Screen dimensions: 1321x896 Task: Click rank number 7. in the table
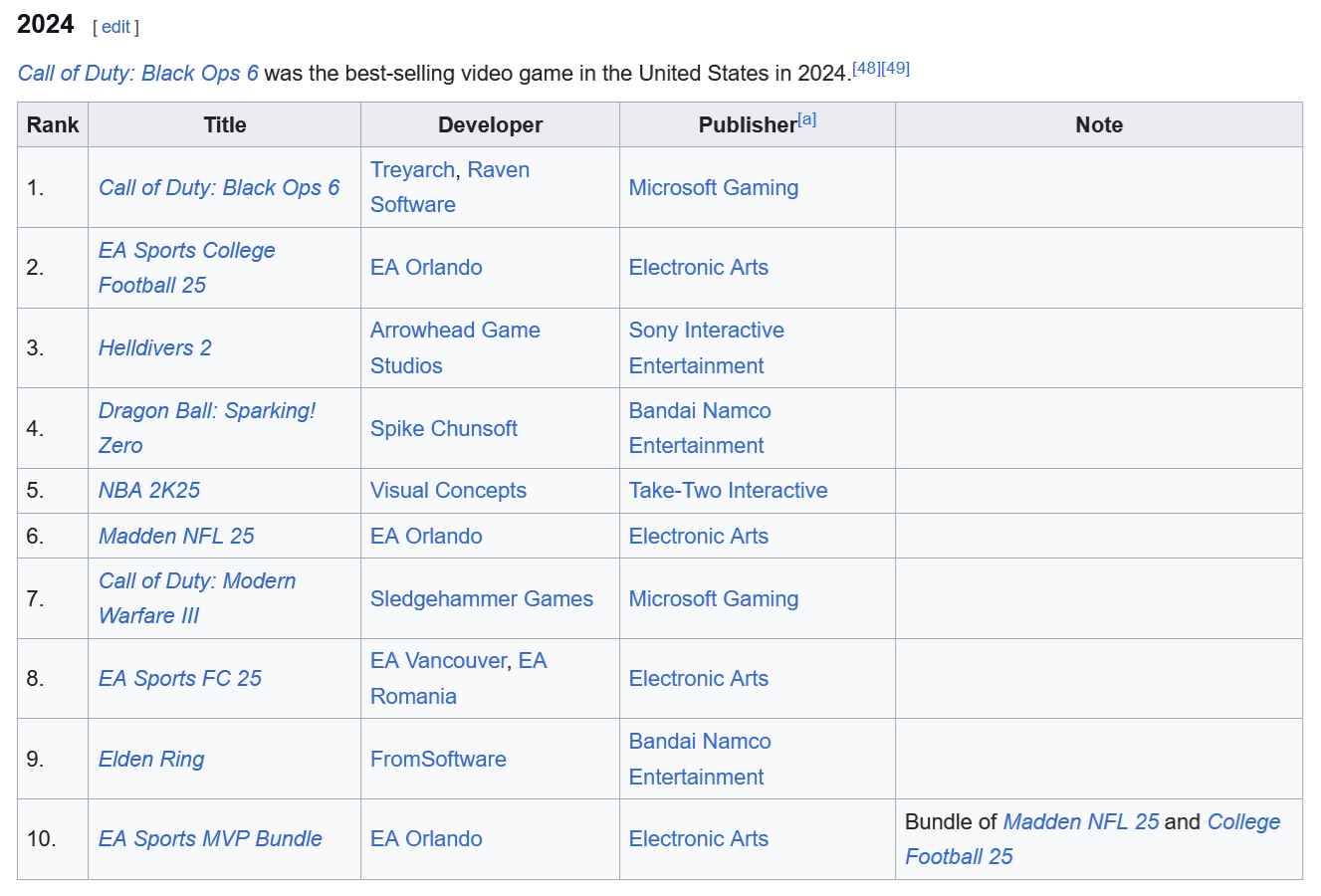[x=35, y=598]
